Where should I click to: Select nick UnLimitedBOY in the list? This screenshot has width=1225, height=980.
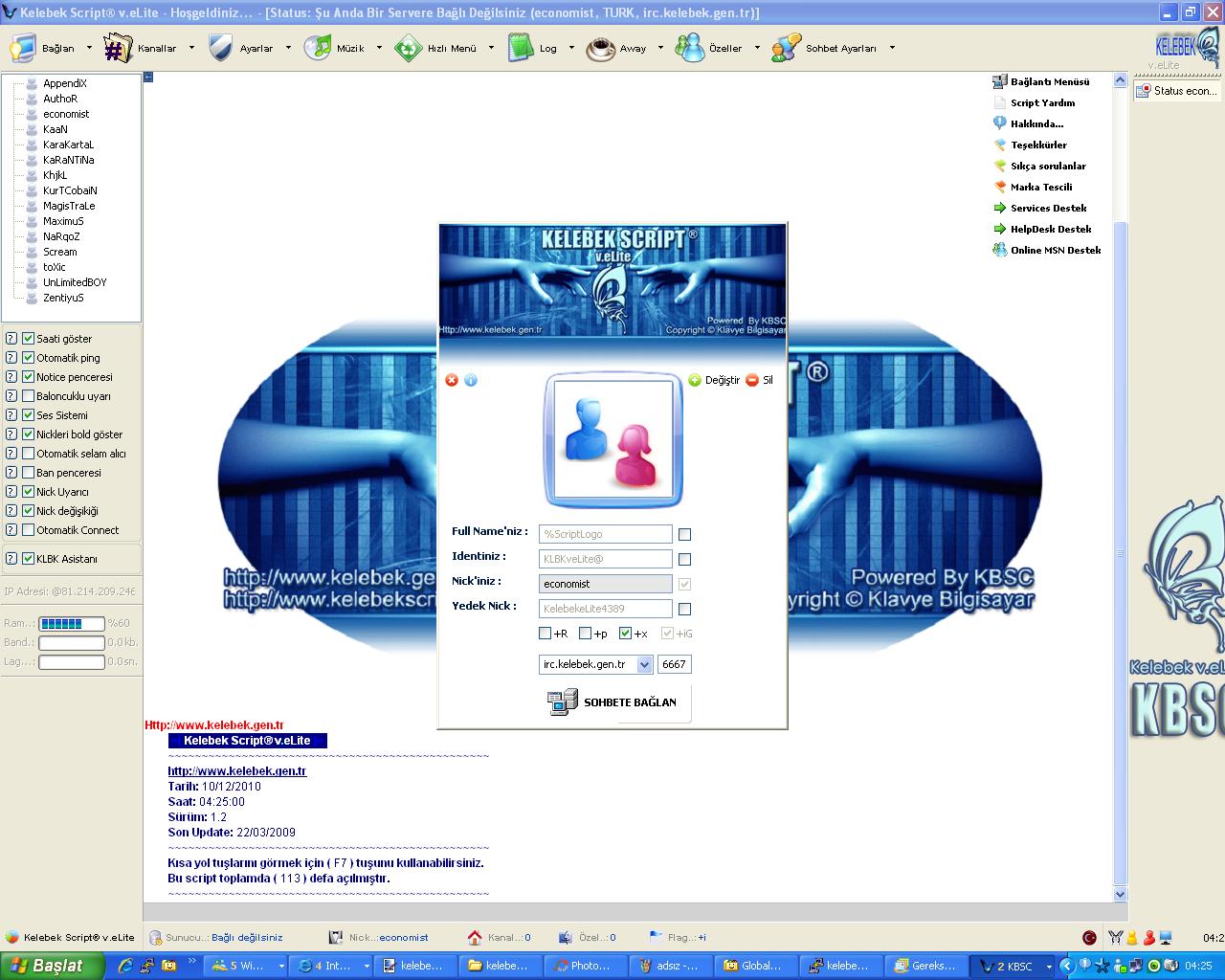75,282
